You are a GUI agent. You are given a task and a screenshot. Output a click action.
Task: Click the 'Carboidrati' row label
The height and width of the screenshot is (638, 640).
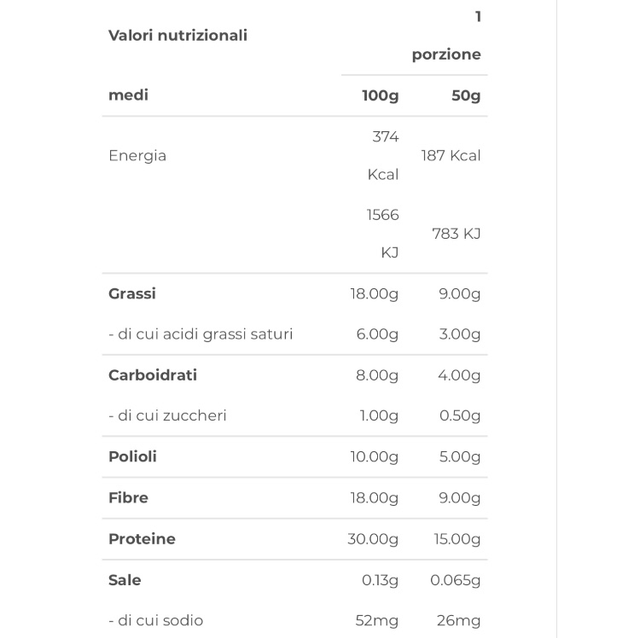pos(152,375)
